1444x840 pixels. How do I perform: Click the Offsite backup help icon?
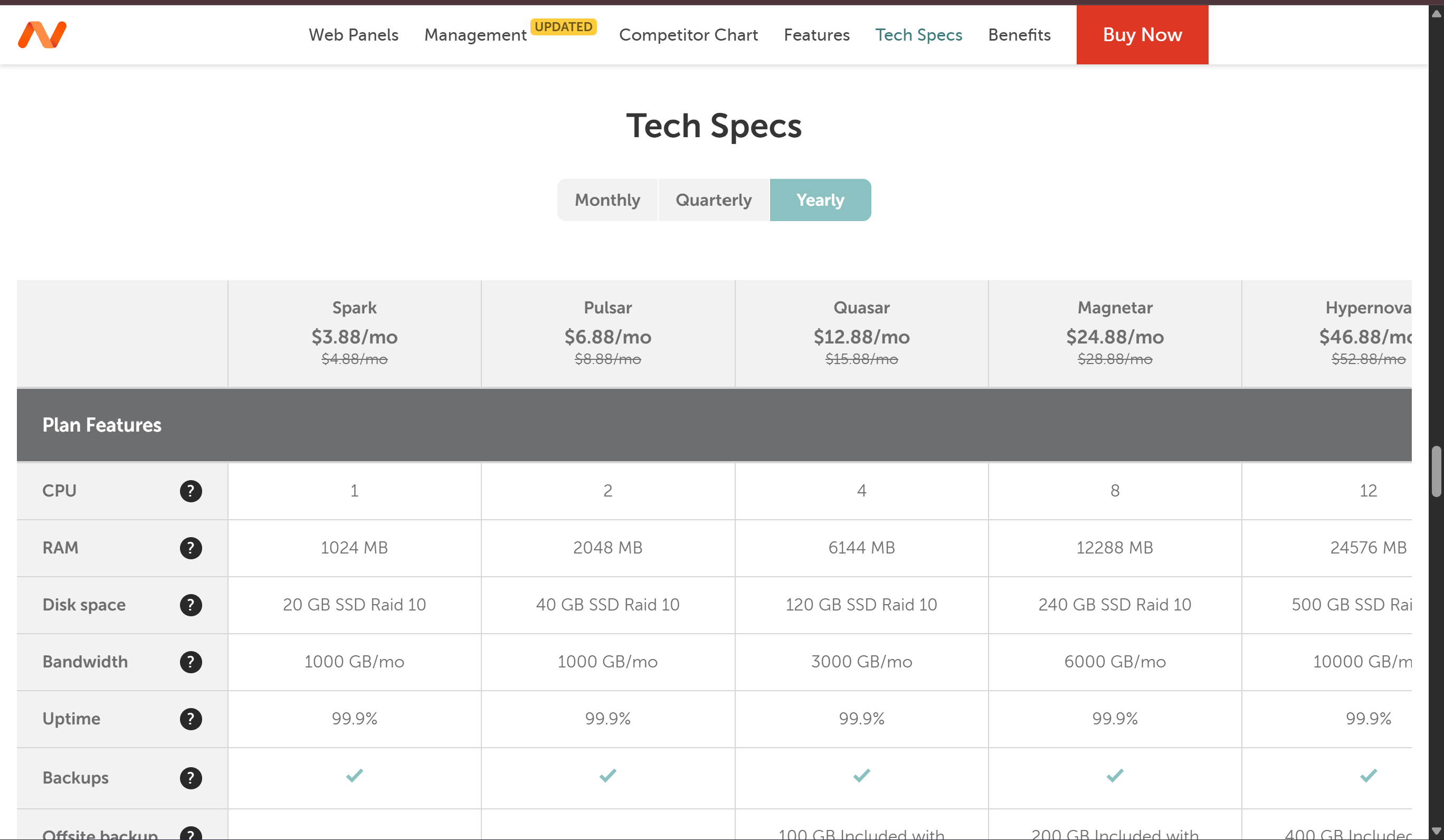191,834
